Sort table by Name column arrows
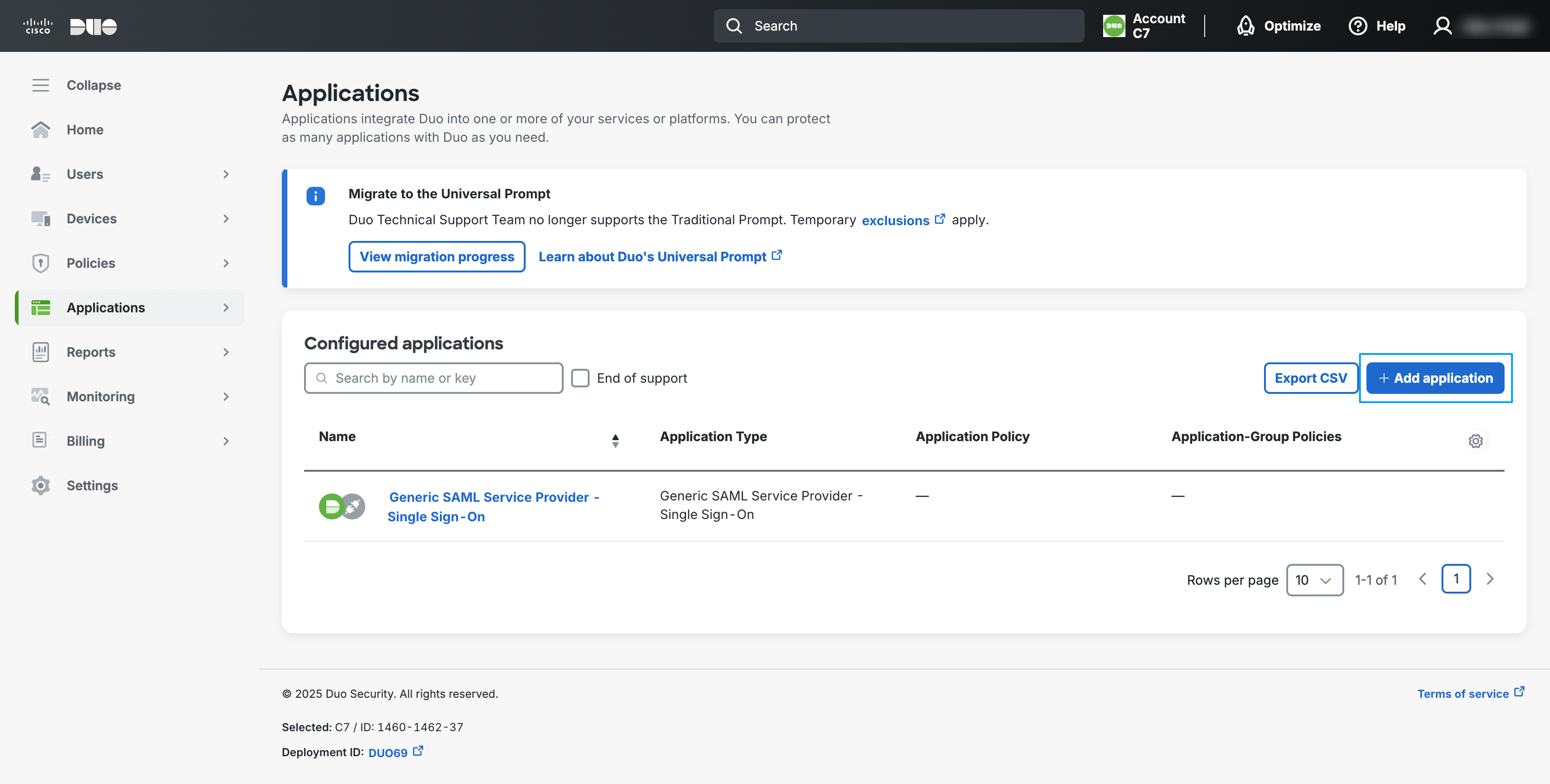The height and width of the screenshot is (784, 1550). 615,441
